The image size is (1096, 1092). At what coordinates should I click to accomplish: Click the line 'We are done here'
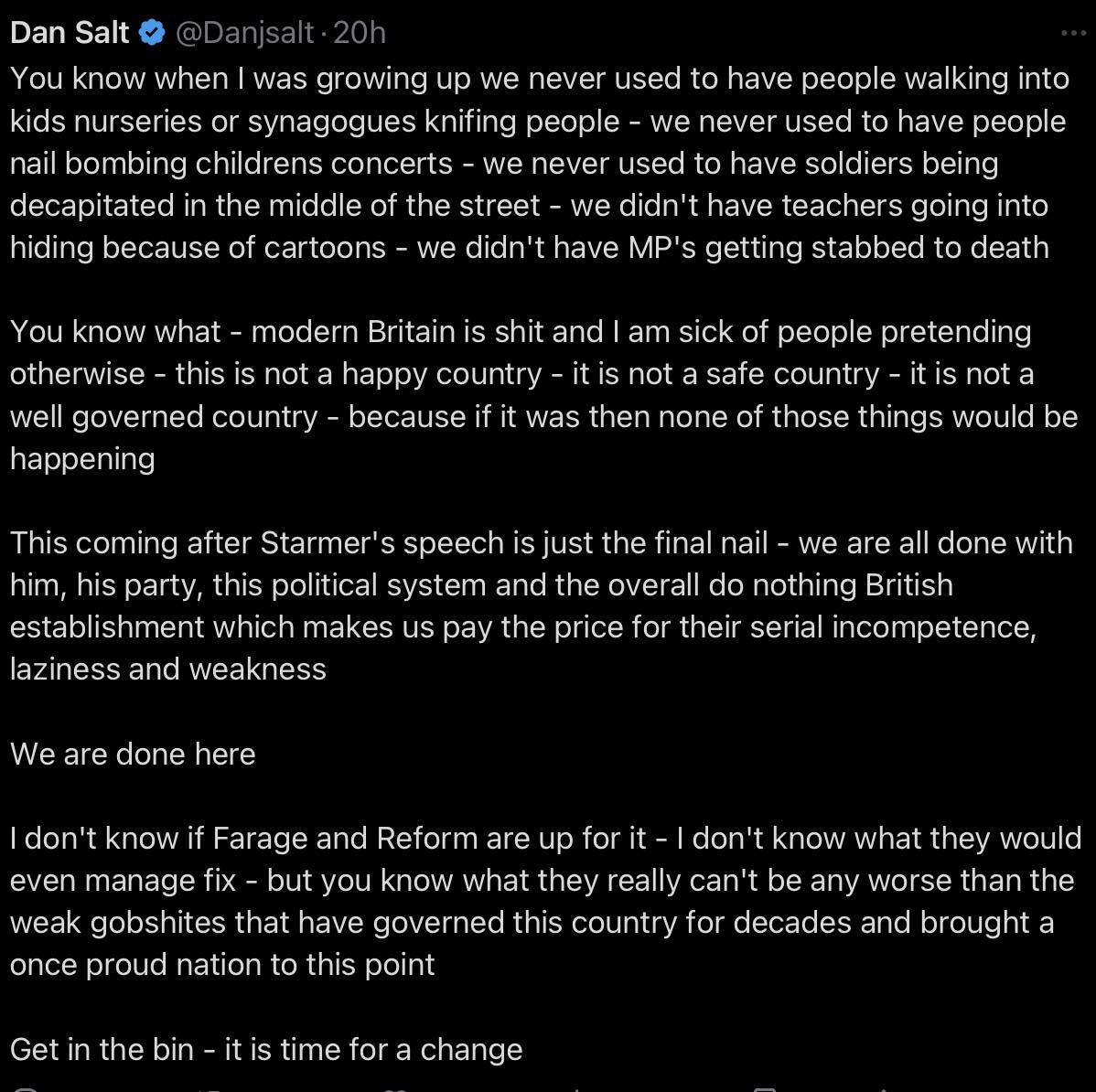133,755
